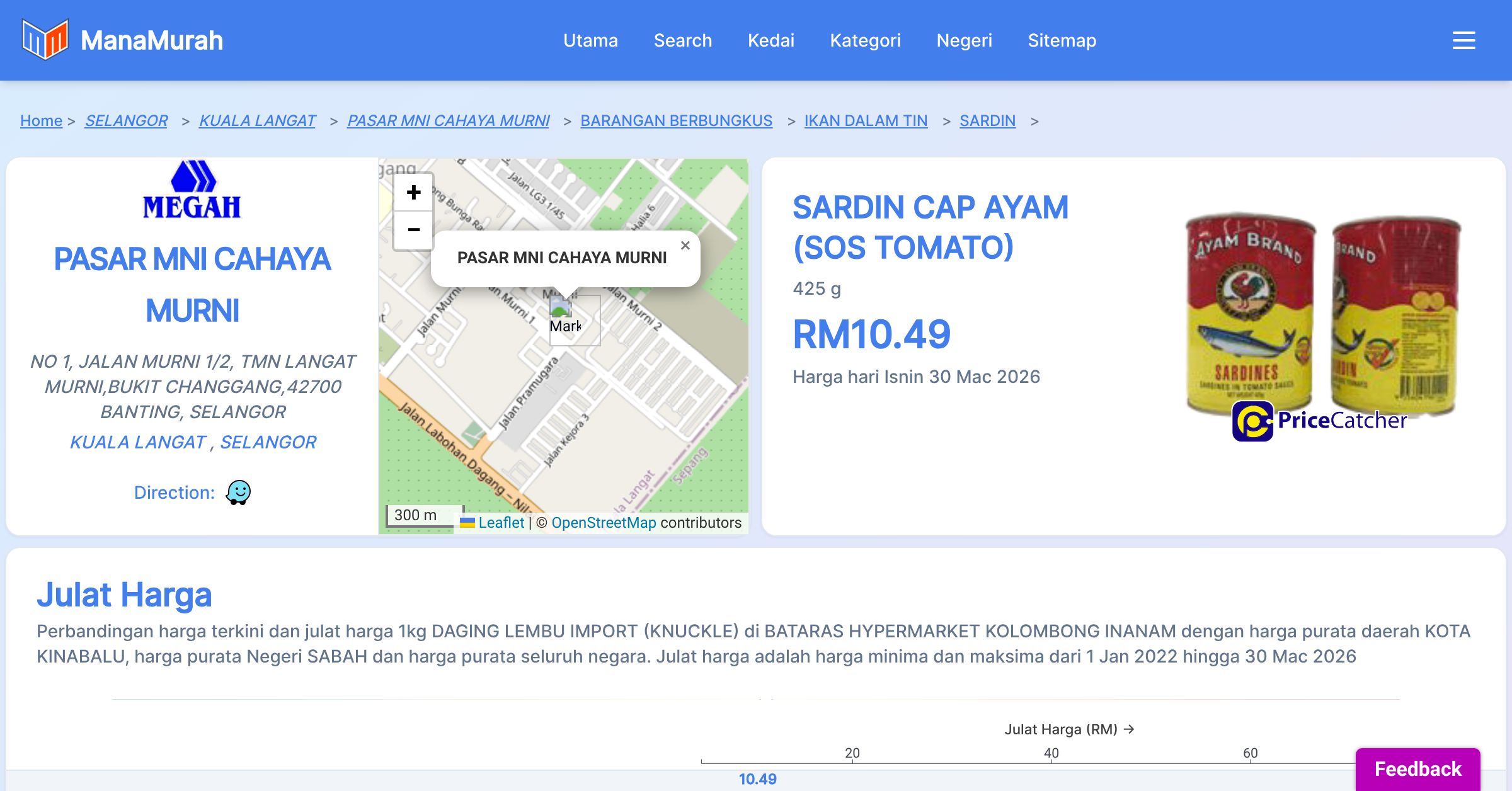The image size is (1512, 791).
Task: Click the SELANGOR breadcrumb link
Action: [x=126, y=120]
